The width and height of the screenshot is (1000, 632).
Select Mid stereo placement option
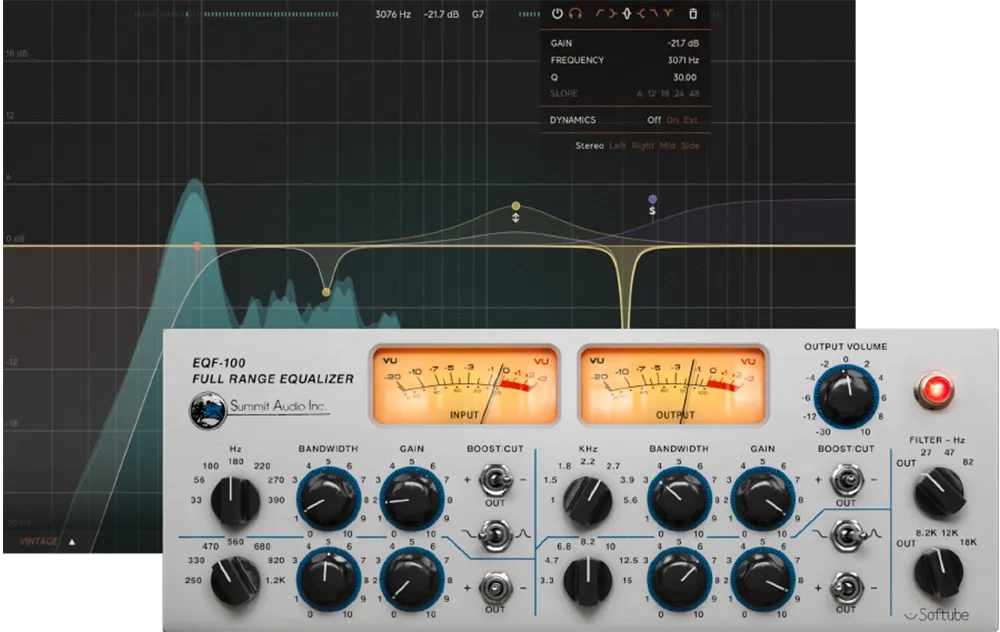point(667,146)
